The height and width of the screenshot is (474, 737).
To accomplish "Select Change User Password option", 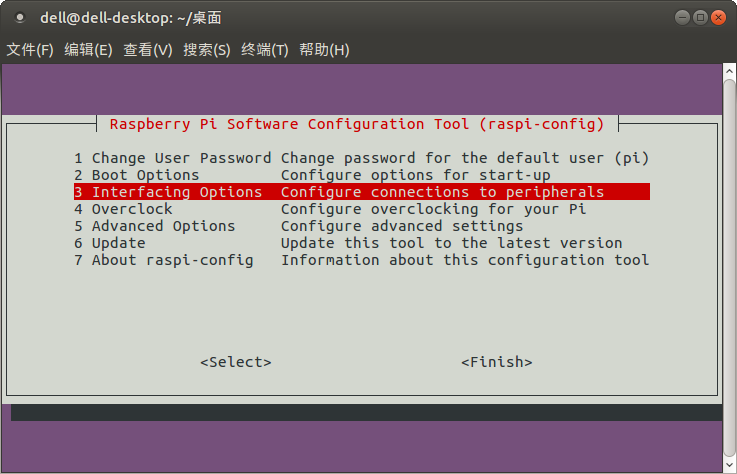I will pos(361,158).
